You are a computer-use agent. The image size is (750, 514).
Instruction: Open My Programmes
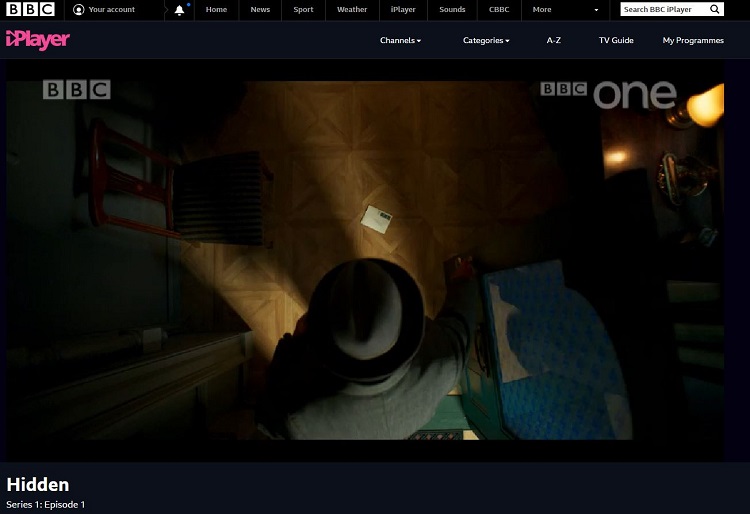coord(693,40)
